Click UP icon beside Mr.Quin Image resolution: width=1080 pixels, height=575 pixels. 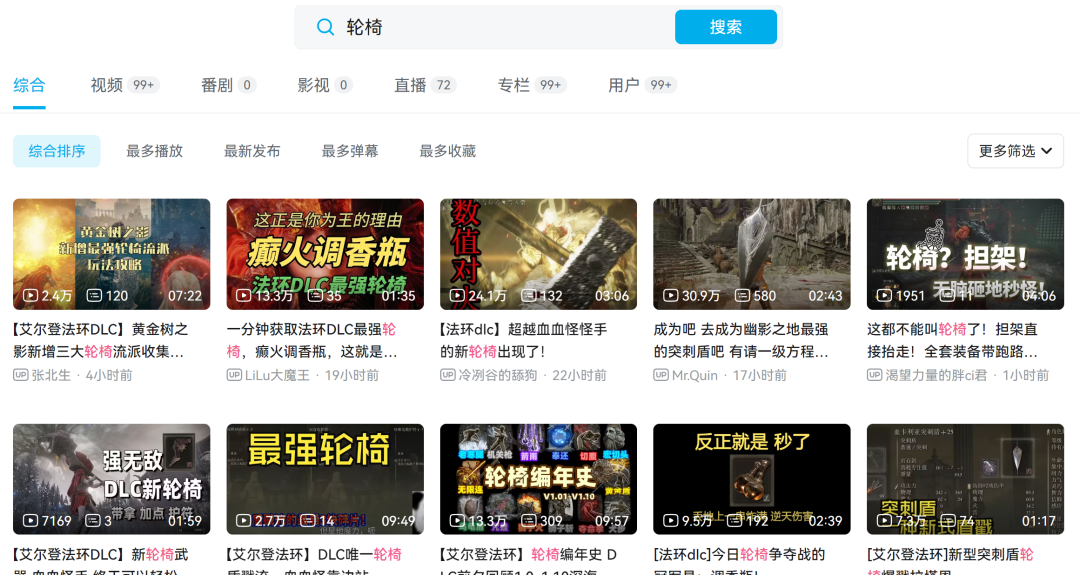coord(661,375)
